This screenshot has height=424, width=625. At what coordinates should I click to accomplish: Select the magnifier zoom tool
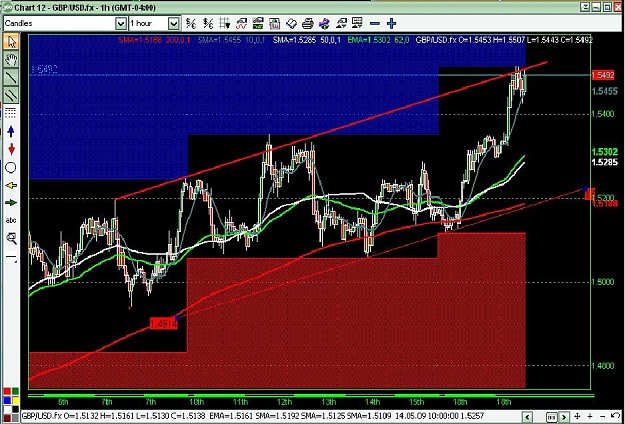point(12,238)
